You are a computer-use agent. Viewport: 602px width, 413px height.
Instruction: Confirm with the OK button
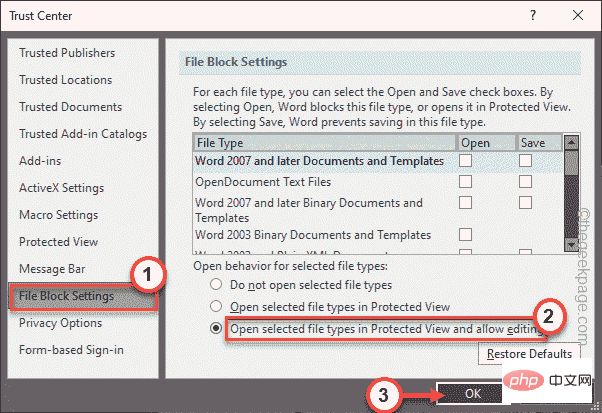[x=473, y=394]
